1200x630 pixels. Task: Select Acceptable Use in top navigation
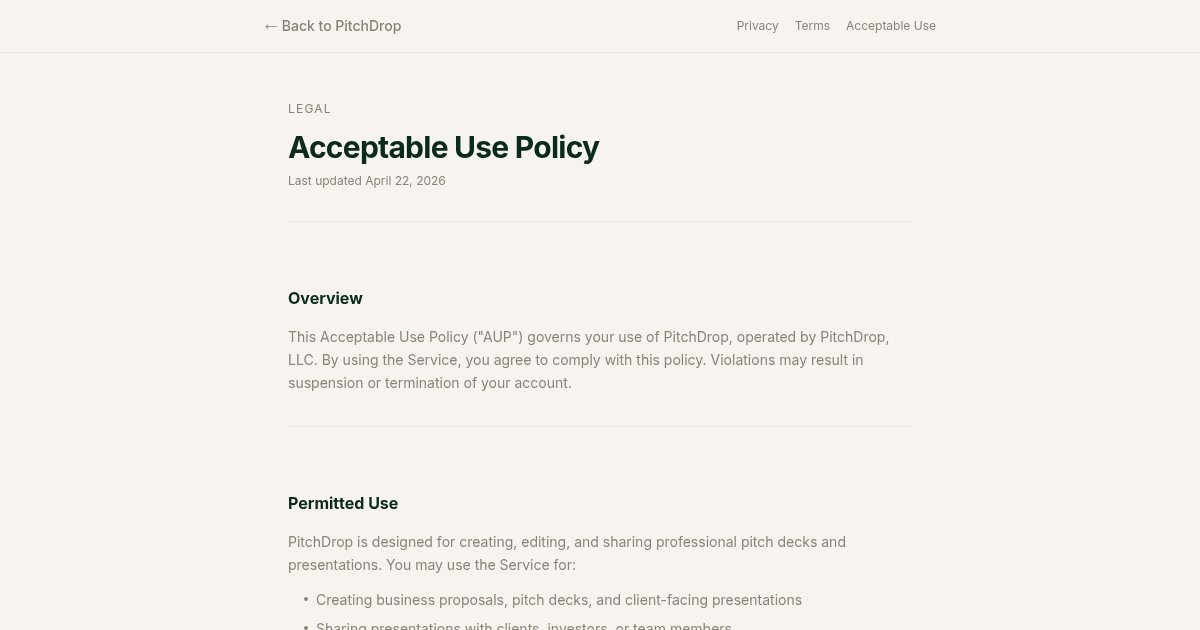(891, 26)
